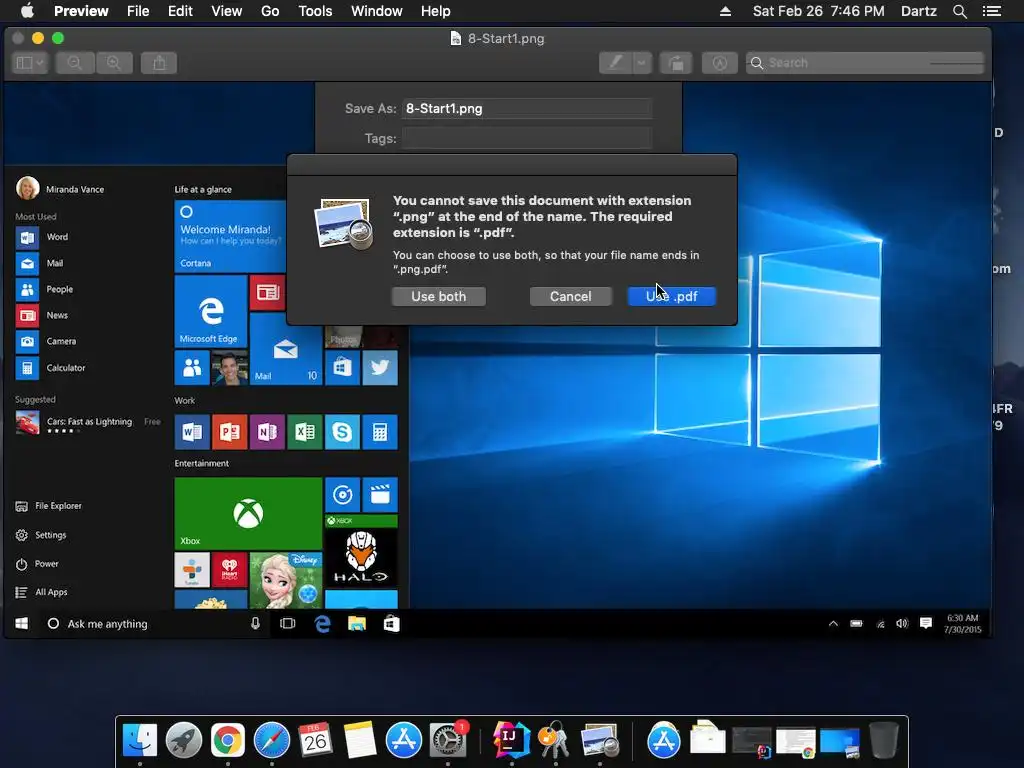Select the Highlight pen tool in toolbar
The height and width of the screenshot is (768, 1024).
coord(615,63)
